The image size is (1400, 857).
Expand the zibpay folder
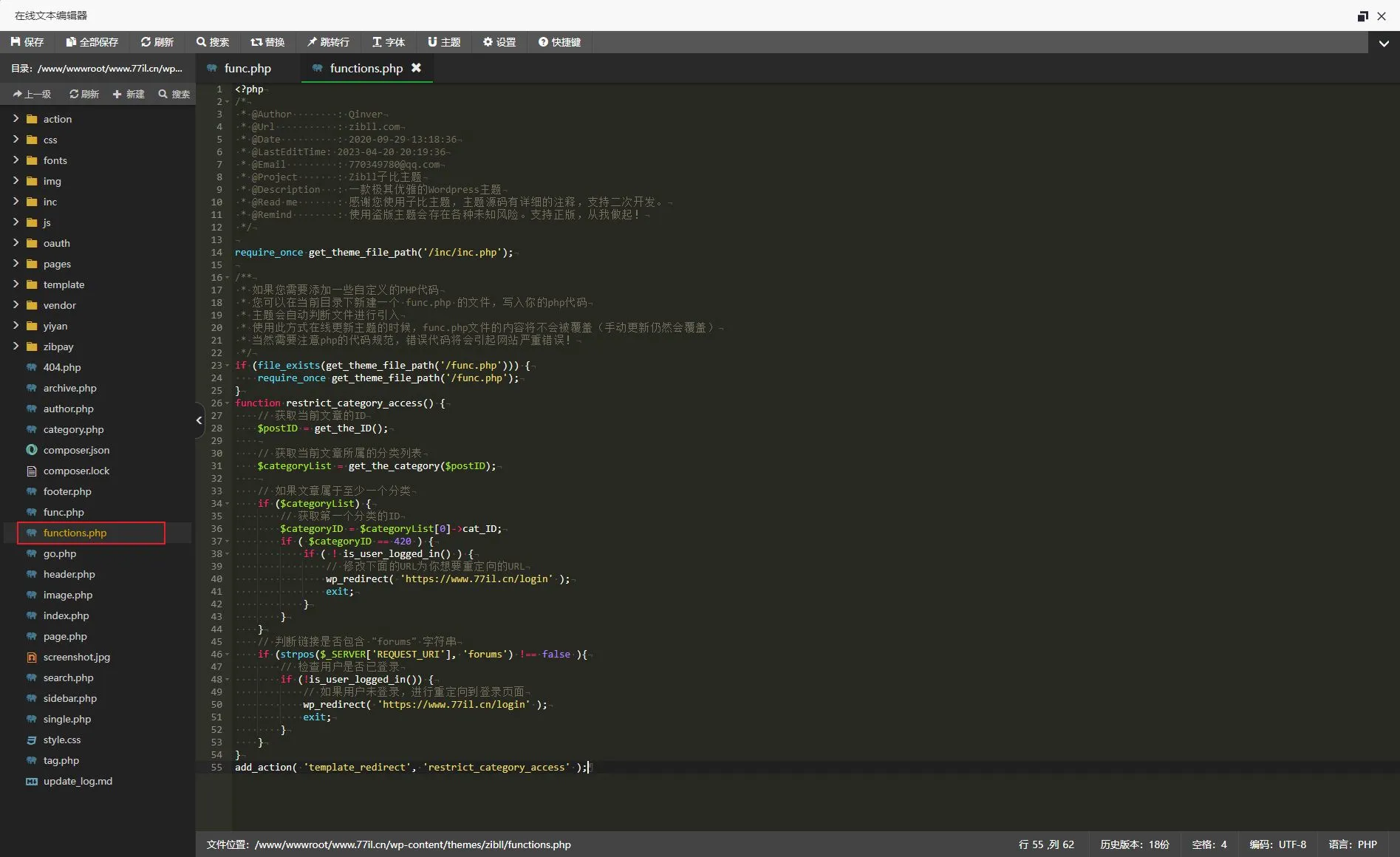coord(58,346)
